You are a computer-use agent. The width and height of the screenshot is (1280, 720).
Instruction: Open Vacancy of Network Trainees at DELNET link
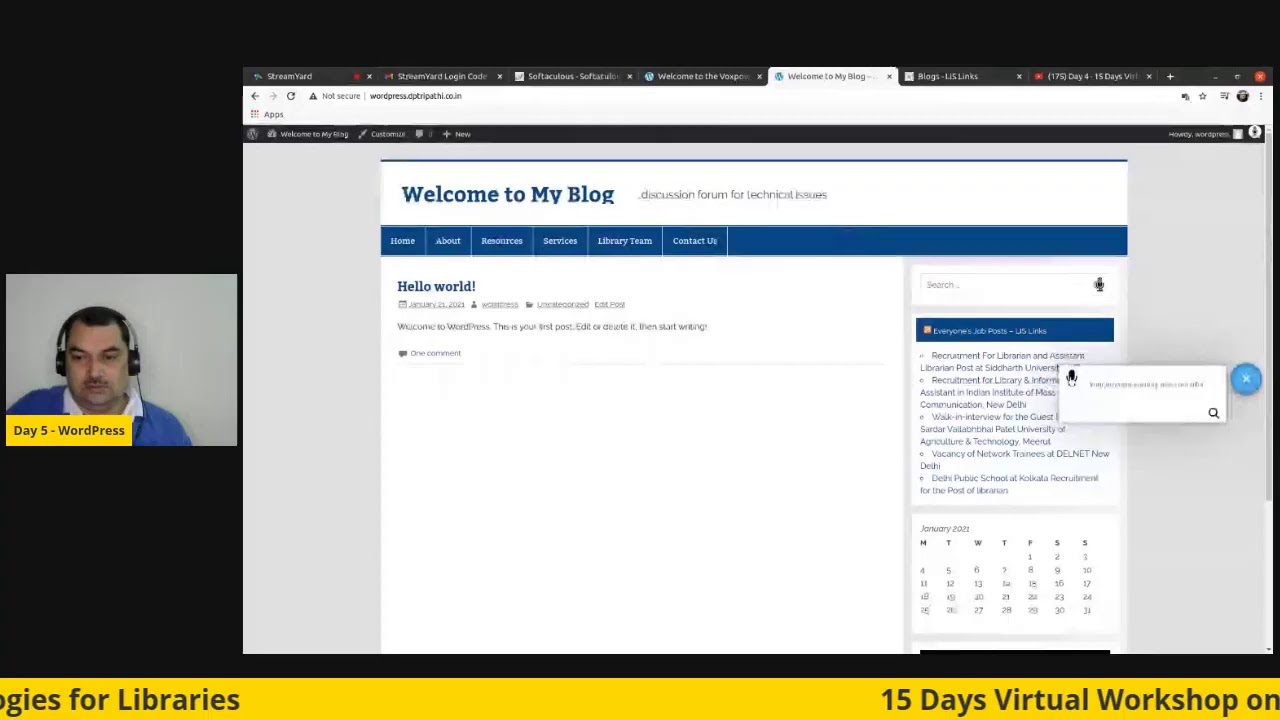[x=1014, y=460]
